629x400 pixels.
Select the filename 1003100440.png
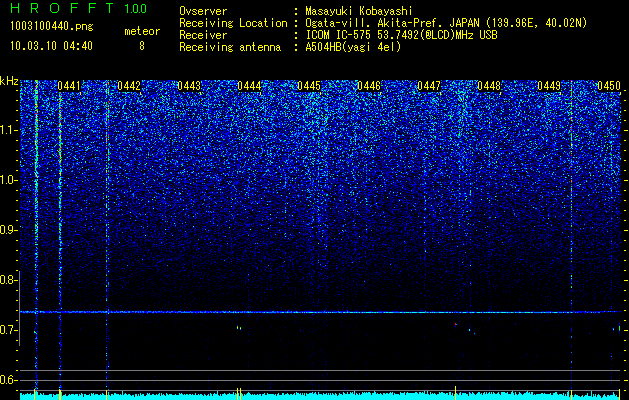point(52,27)
